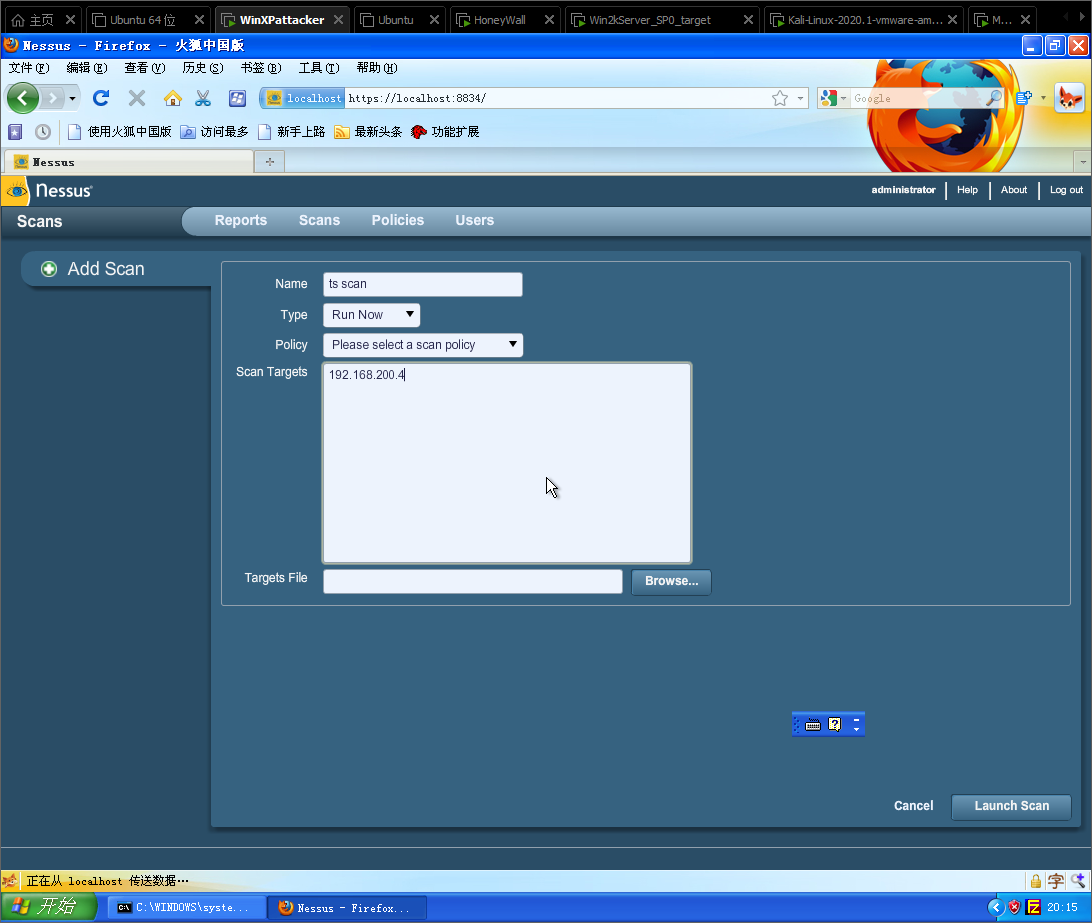1092x923 pixels.
Task: Click the red shield tray icon
Action: click(x=1015, y=907)
